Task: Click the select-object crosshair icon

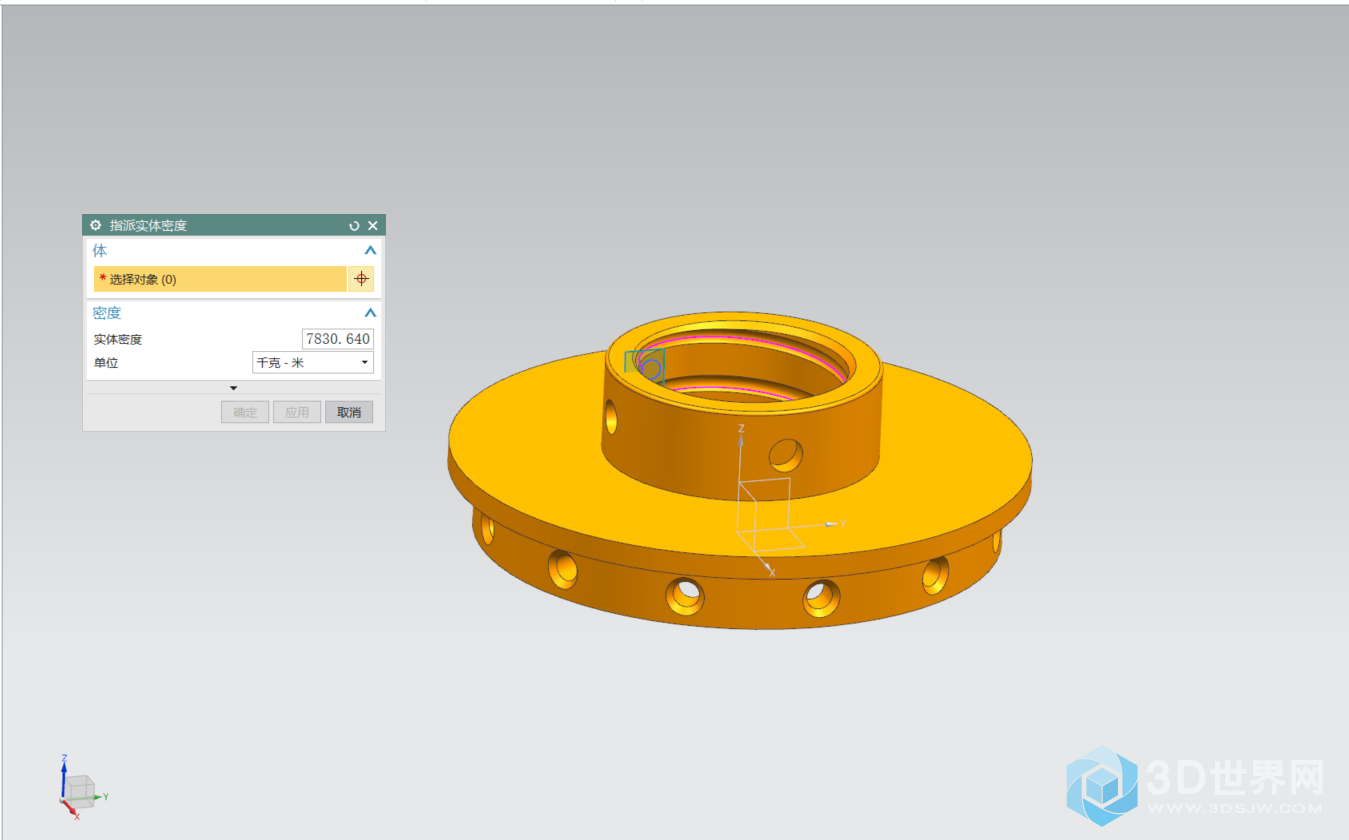Action: pyautogui.click(x=361, y=279)
